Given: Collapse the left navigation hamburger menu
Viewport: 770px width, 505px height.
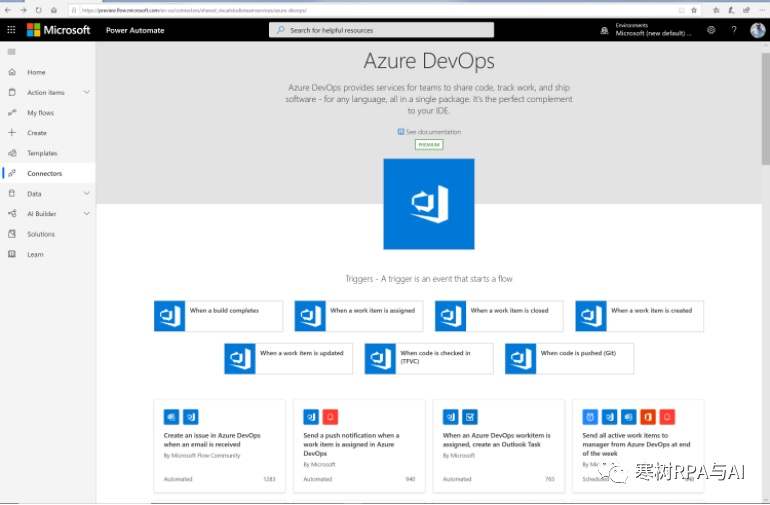Looking at the screenshot, I should click(x=12, y=52).
